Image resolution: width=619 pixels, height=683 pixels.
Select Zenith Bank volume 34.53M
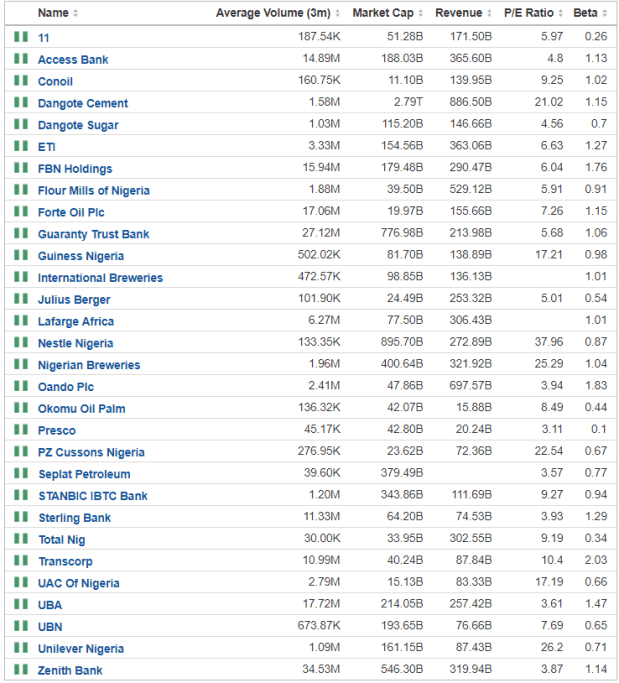click(321, 669)
